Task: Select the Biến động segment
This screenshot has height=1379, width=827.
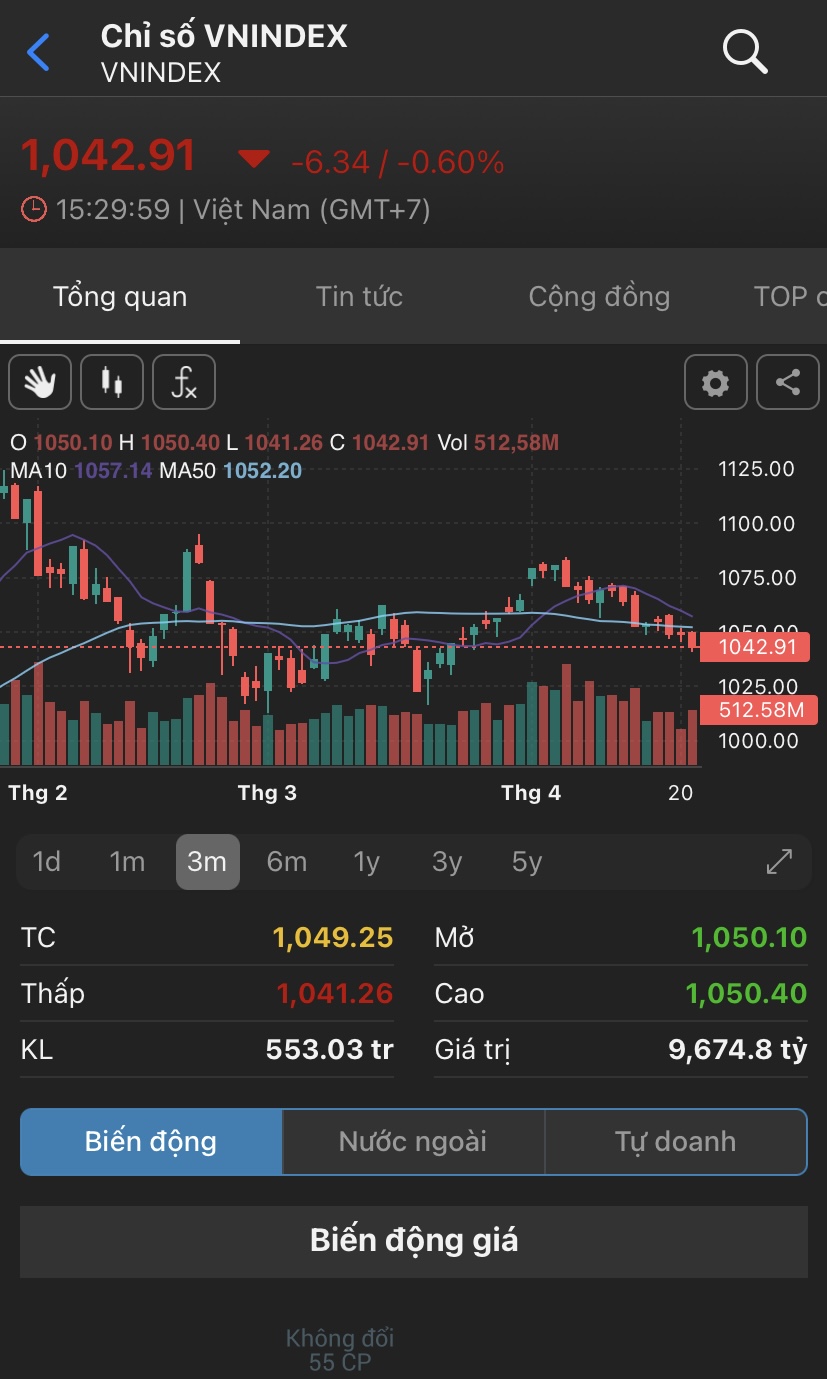Action: click(151, 1141)
